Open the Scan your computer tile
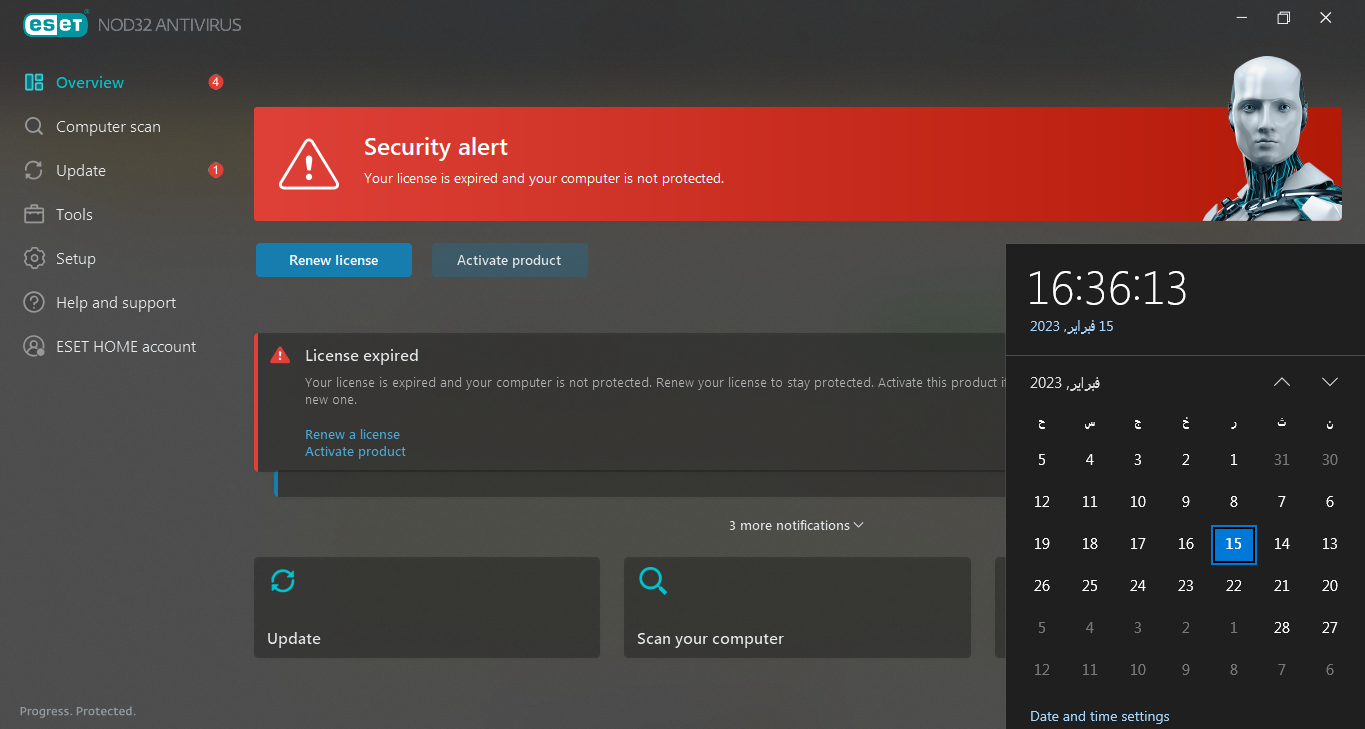This screenshot has height=729, width=1365. click(x=797, y=607)
